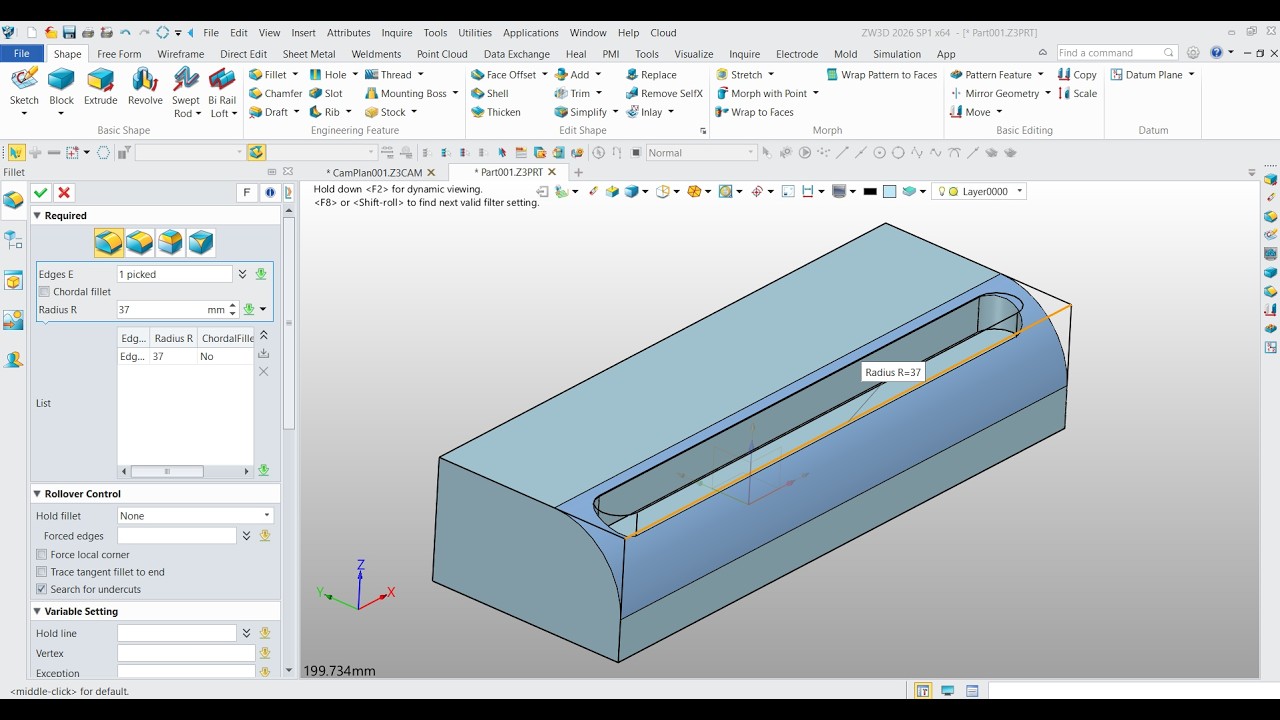Click the Slot feature tool
Image resolution: width=1280 pixels, height=720 pixels.
click(x=326, y=93)
